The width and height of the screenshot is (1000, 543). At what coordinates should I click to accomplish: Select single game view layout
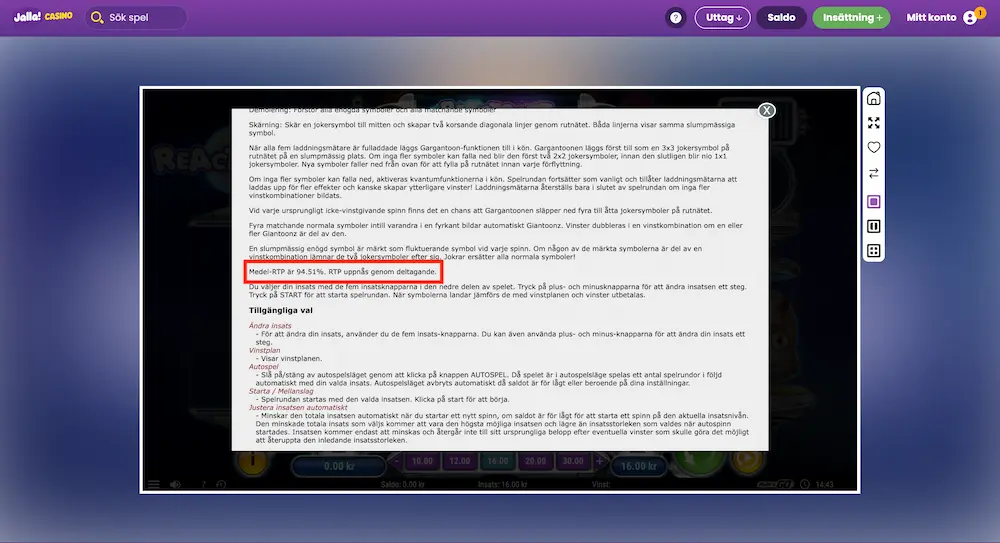click(x=874, y=202)
